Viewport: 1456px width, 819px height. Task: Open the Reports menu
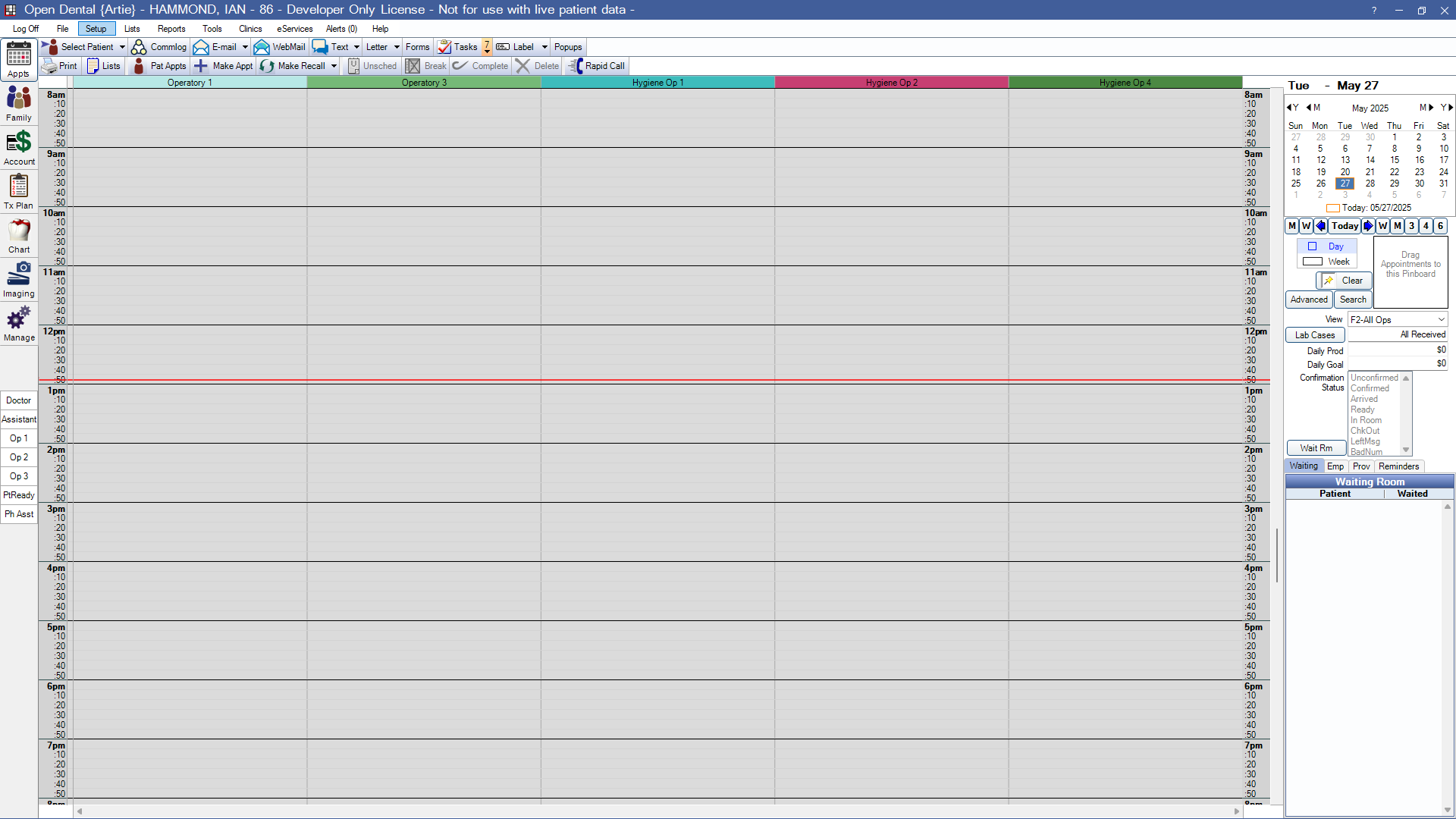tap(171, 29)
